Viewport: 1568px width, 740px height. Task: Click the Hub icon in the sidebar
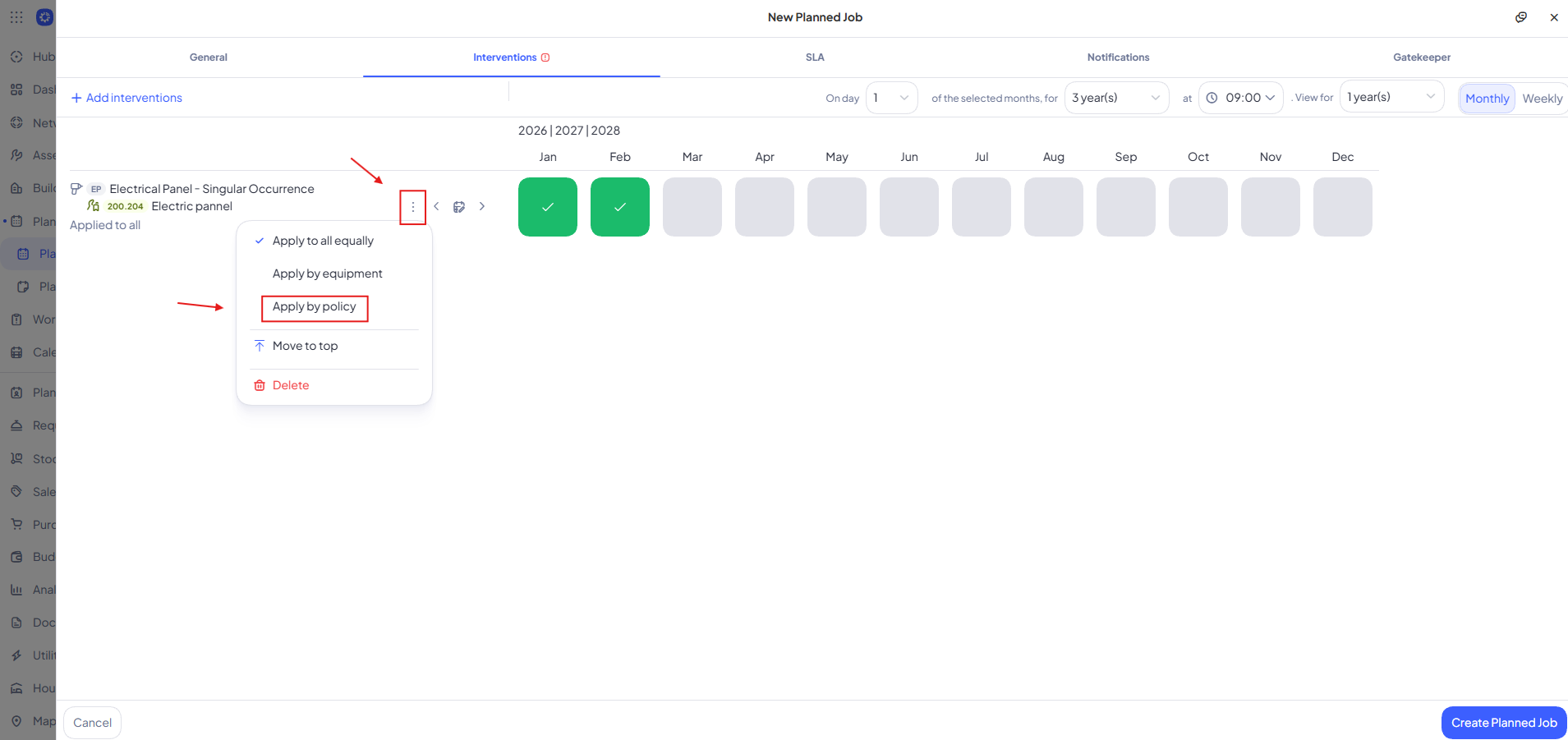tap(16, 57)
